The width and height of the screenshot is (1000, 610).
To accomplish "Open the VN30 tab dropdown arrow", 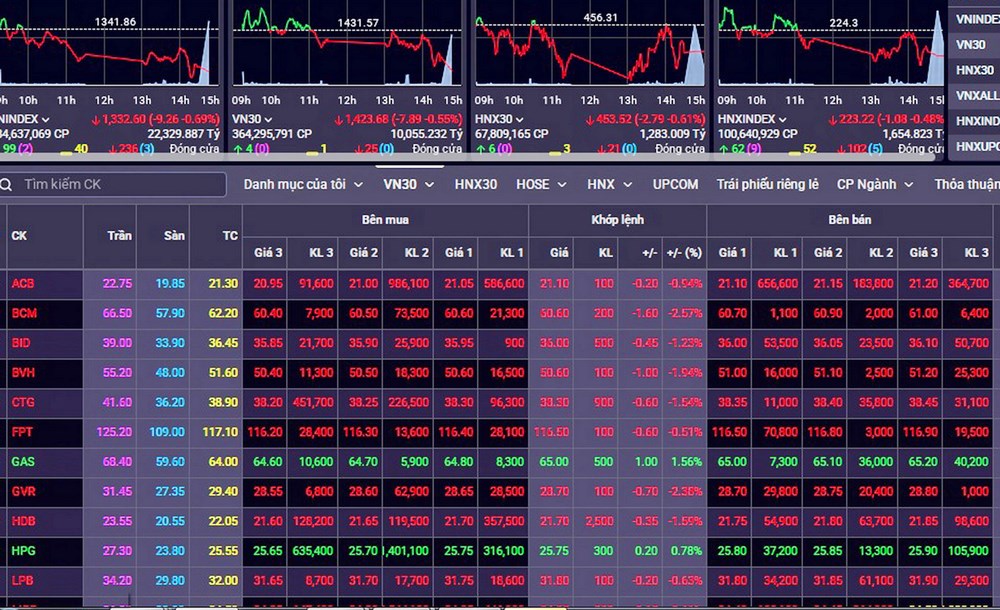I will (x=429, y=184).
